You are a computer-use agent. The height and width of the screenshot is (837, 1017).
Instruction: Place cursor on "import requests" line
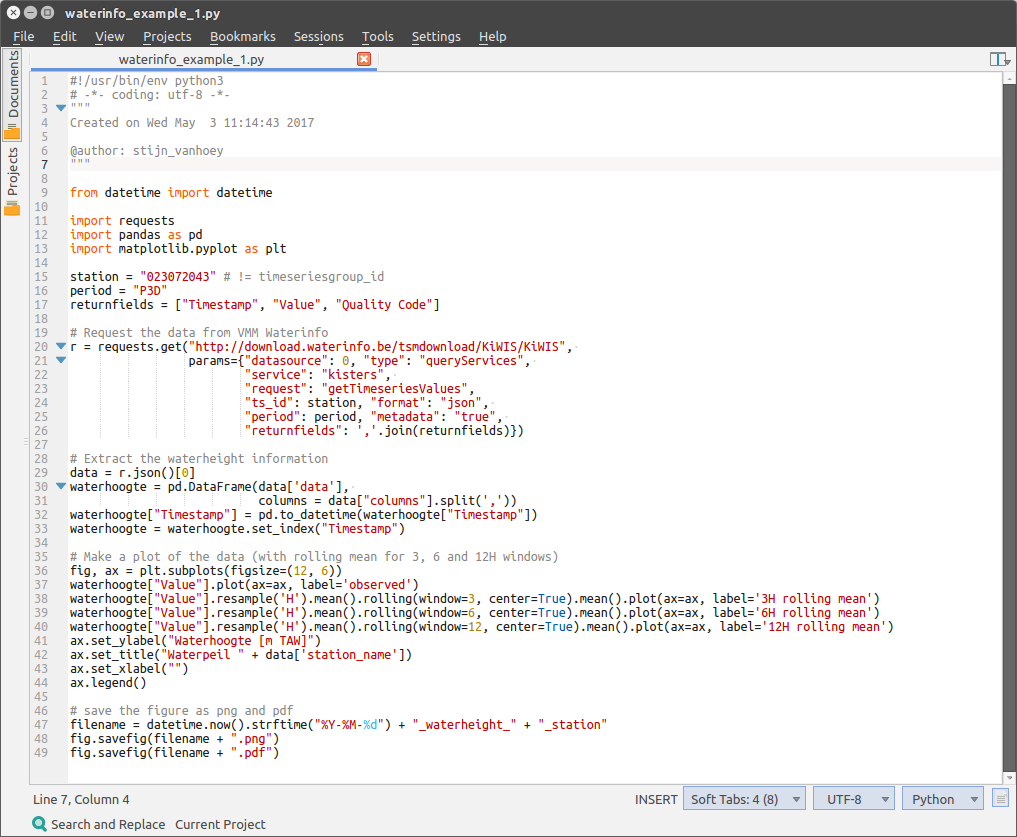tap(122, 221)
